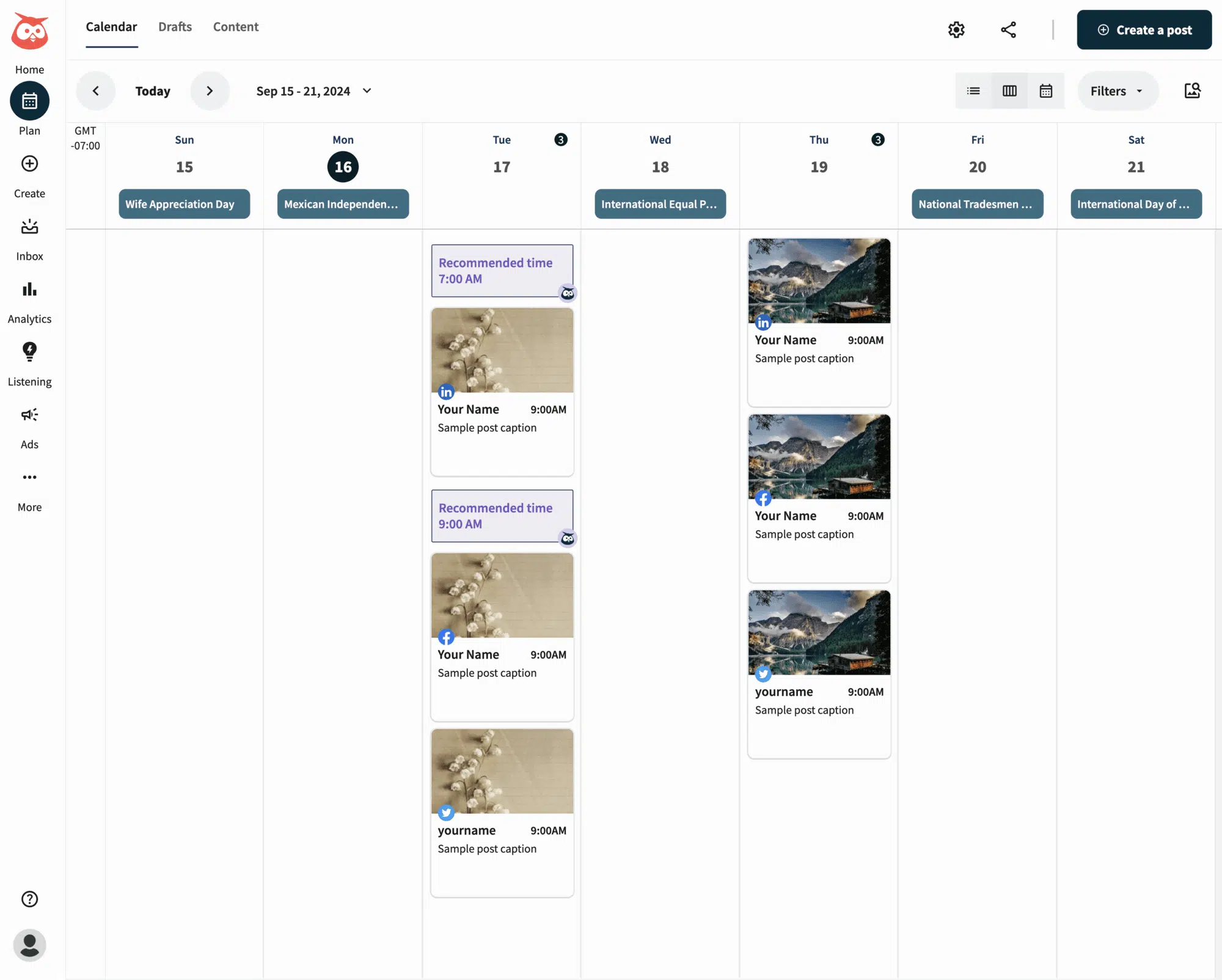Select the Recommended time 9:00 AM slot
This screenshot has width=1222, height=980.
click(502, 516)
